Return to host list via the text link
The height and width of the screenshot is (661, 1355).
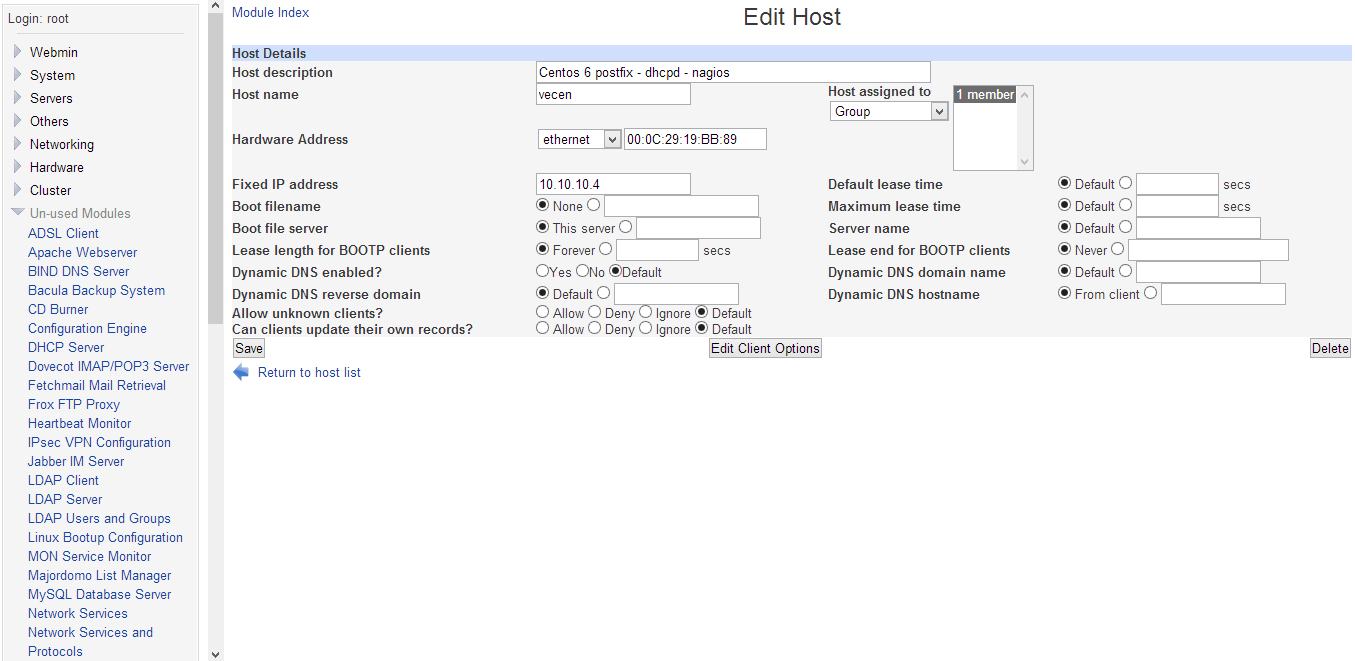(308, 372)
